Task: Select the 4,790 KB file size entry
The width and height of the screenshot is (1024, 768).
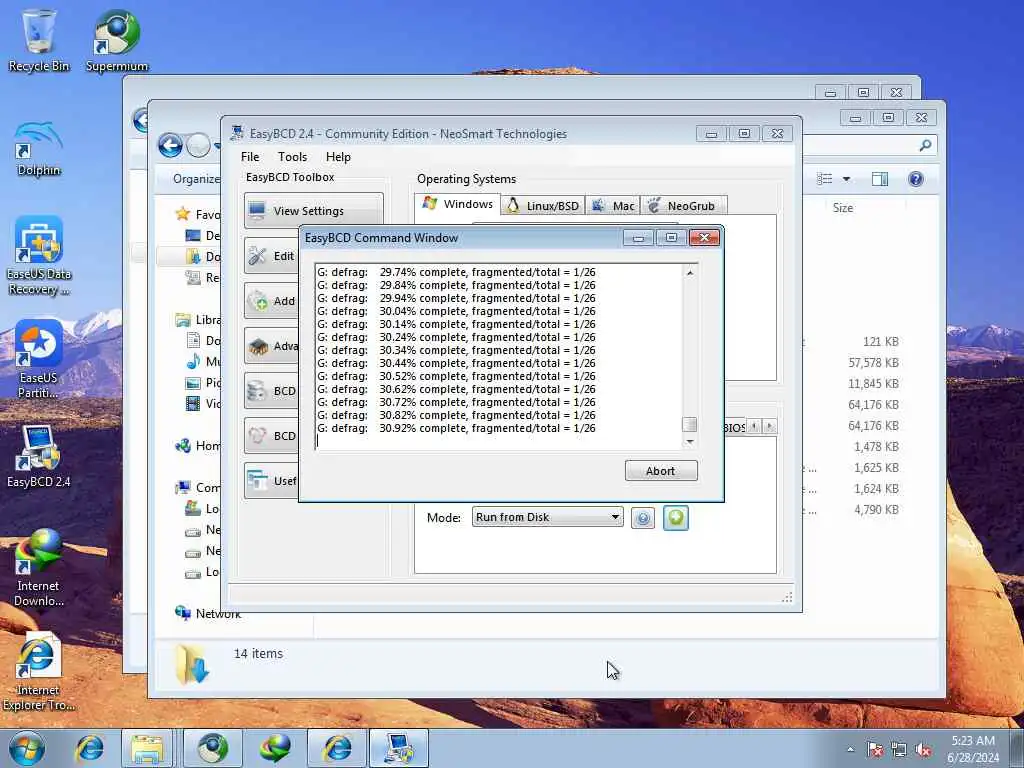Action: click(876, 509)
